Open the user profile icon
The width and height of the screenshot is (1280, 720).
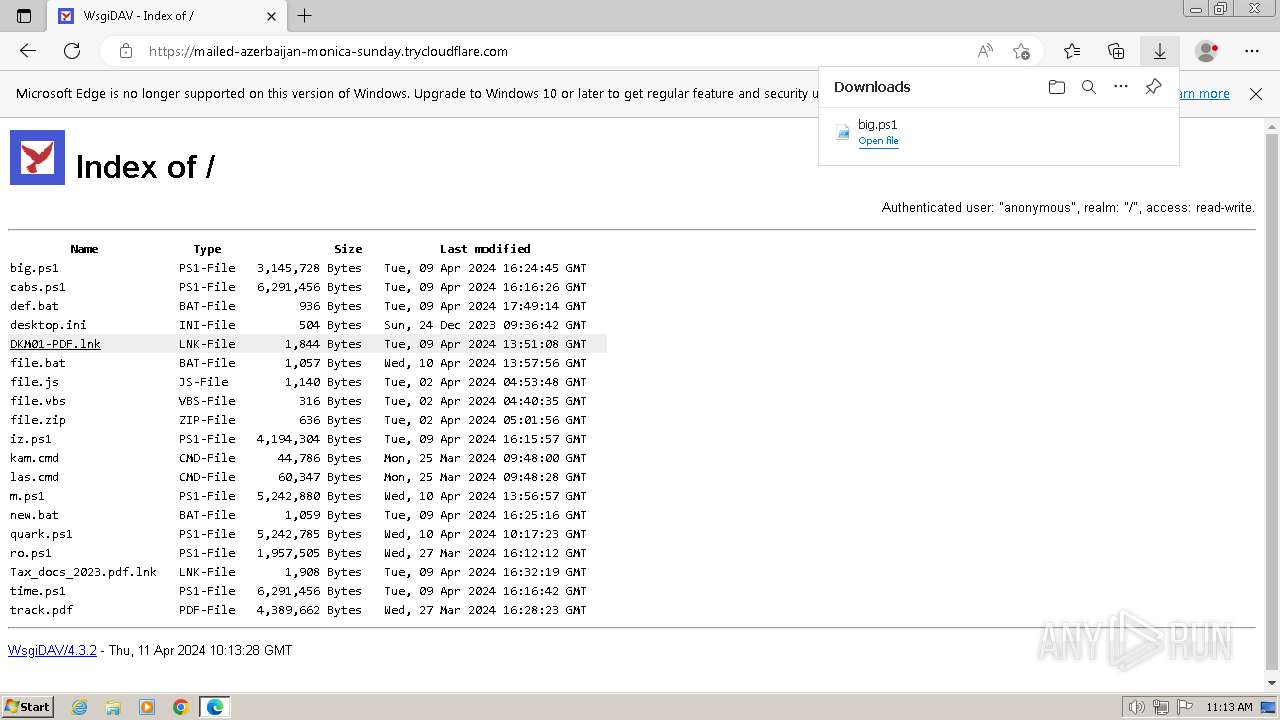click(x=1207, y=51)
